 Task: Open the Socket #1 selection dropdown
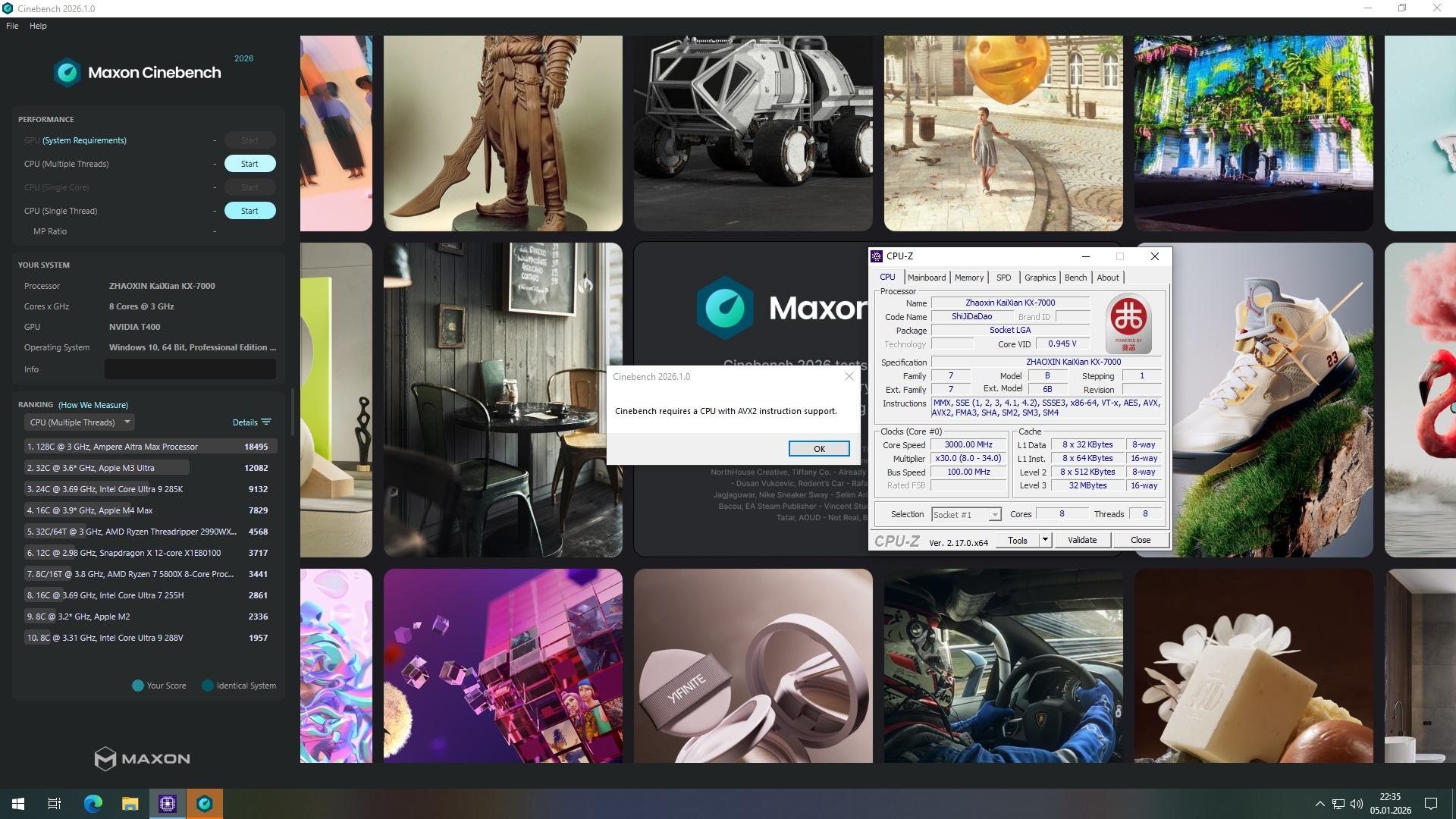point(966,515)
